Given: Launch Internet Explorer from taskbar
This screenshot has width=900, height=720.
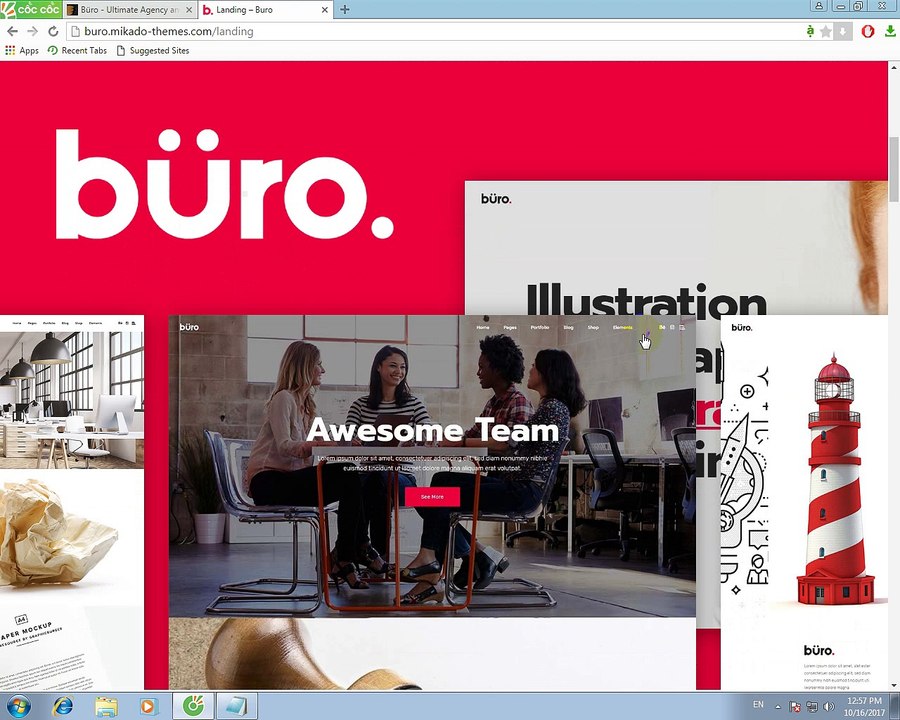Looking at the screenshot, I should coord(63,706).
